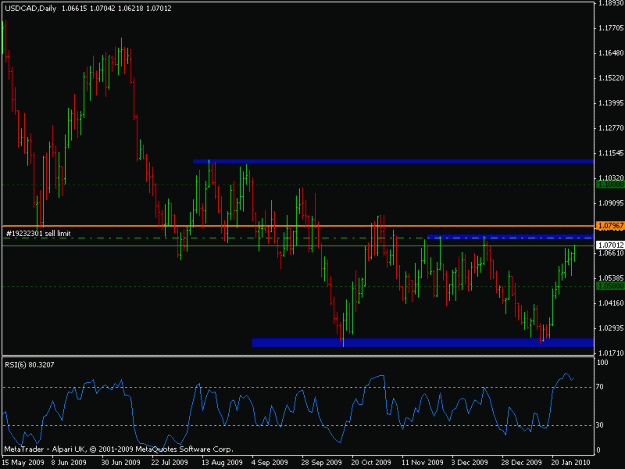The width and height of the screenshot is (625, 469).
Task: Click the 13 Aug 2009 date label
Action: (x=222, y=463)
